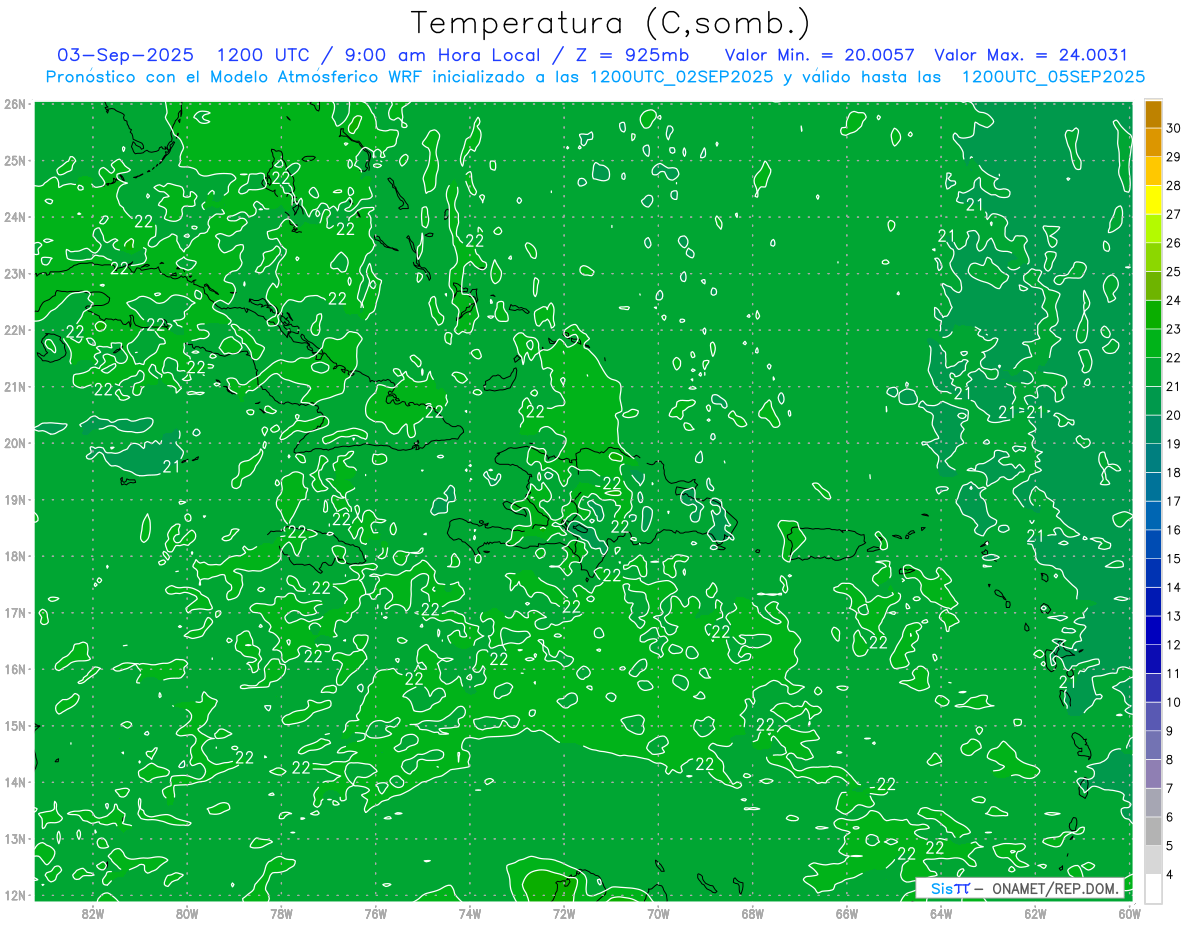The height and width of the screenshot is (927, 1200).
Task: Click the 70W longitude axis label
Action: 658,913
